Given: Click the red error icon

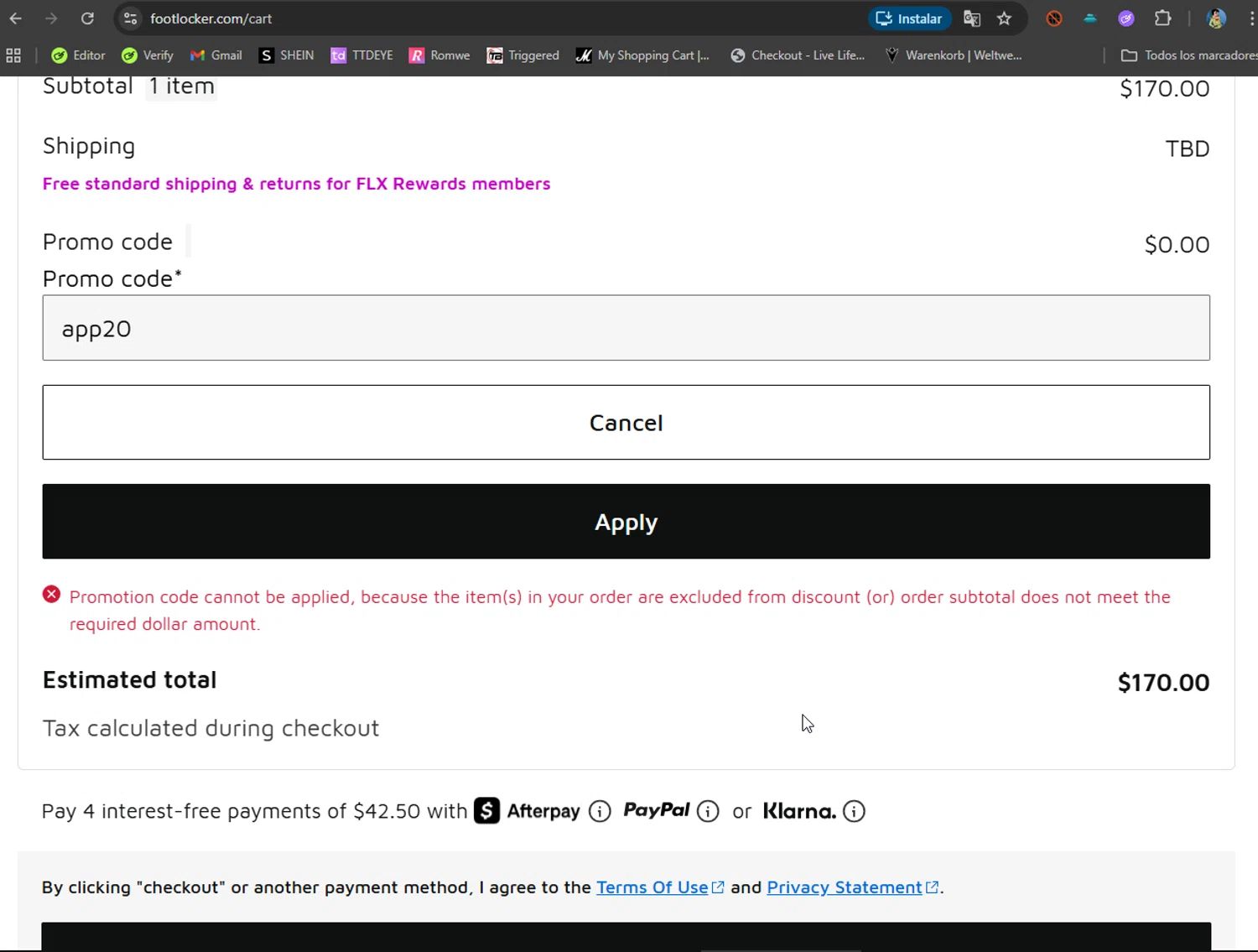Looking at the screenshot, I should [52, 595].
